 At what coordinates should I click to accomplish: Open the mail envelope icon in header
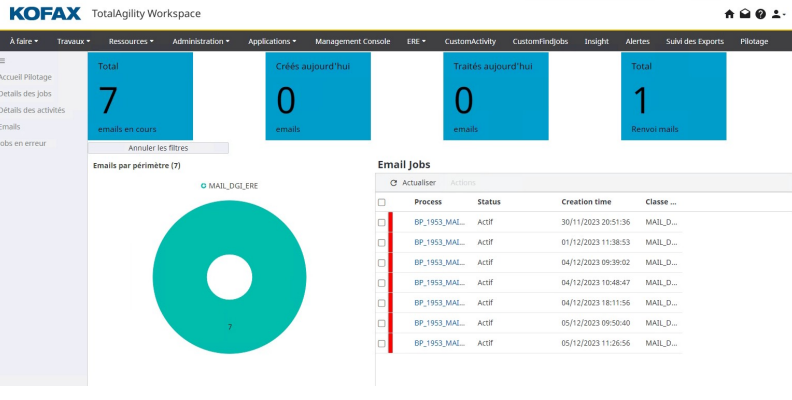[x=745, y=14]
